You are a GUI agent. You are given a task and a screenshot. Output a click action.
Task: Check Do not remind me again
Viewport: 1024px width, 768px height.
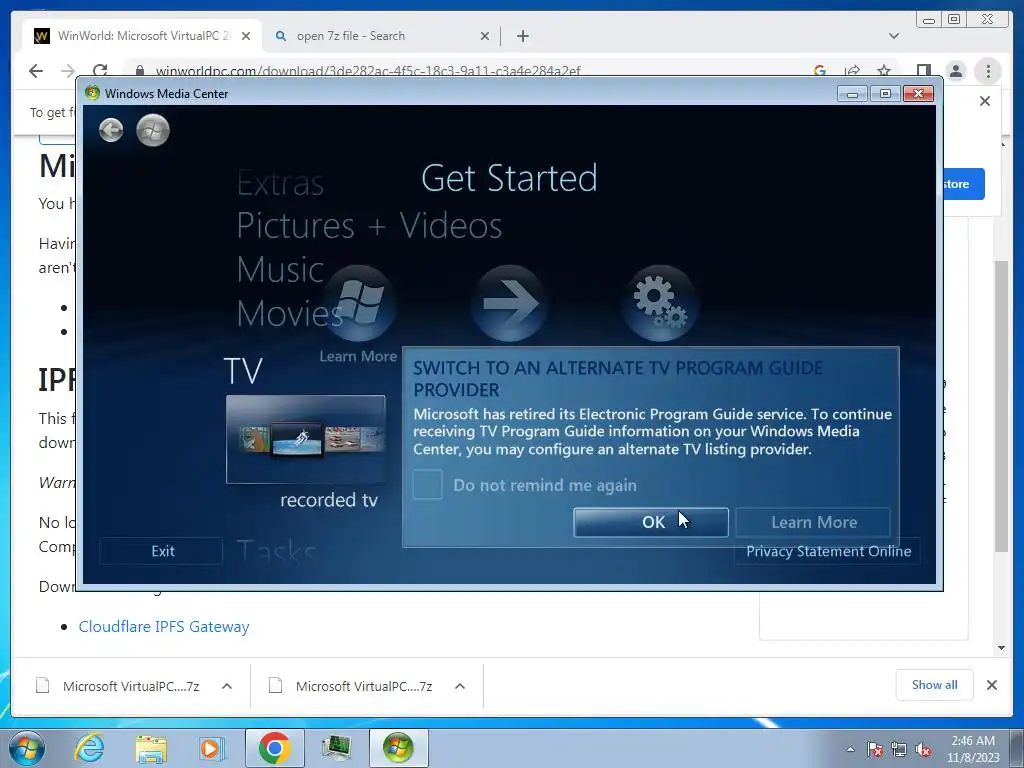pos(428,485)
